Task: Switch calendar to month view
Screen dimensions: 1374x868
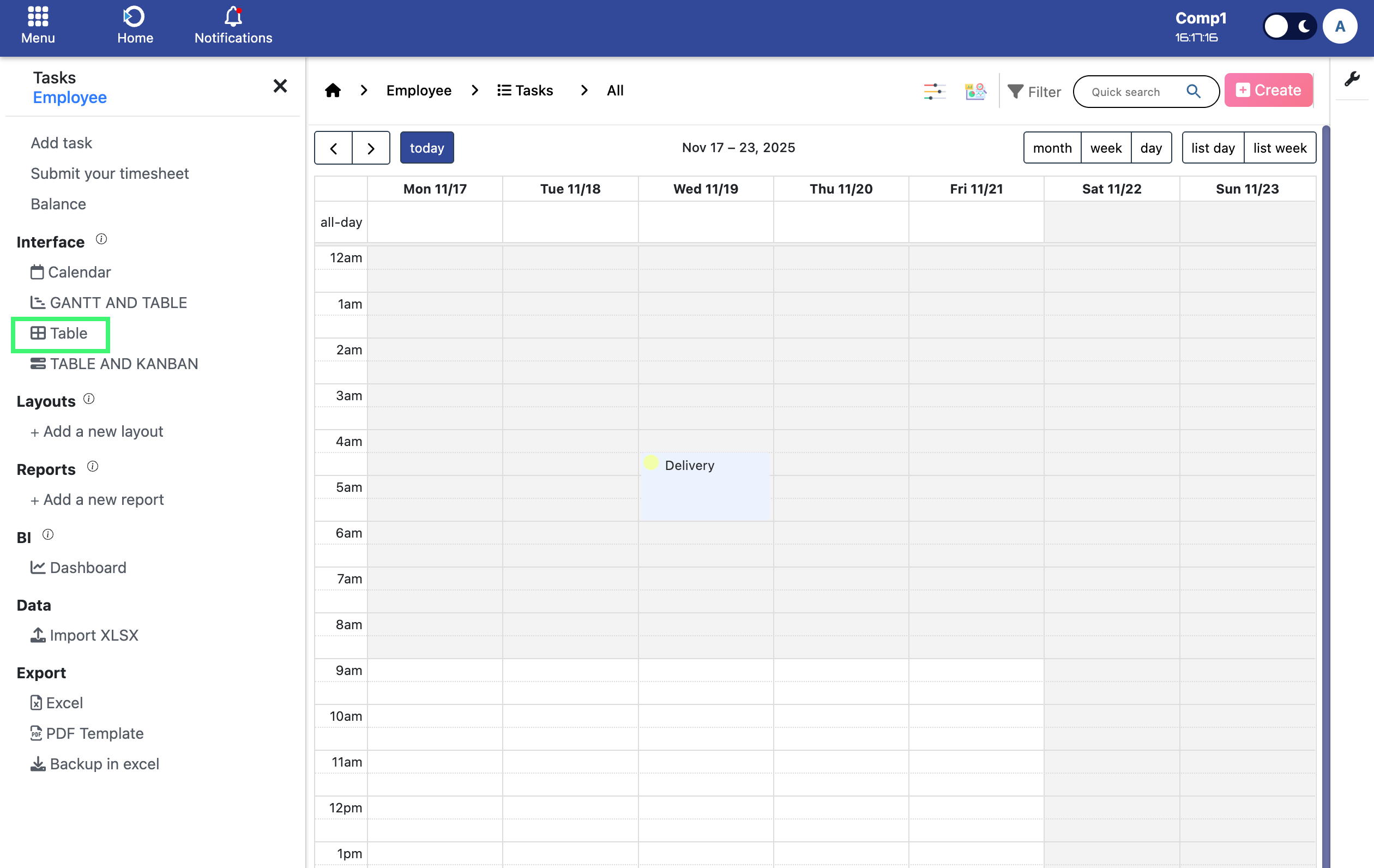Action: pos(1052,148)
